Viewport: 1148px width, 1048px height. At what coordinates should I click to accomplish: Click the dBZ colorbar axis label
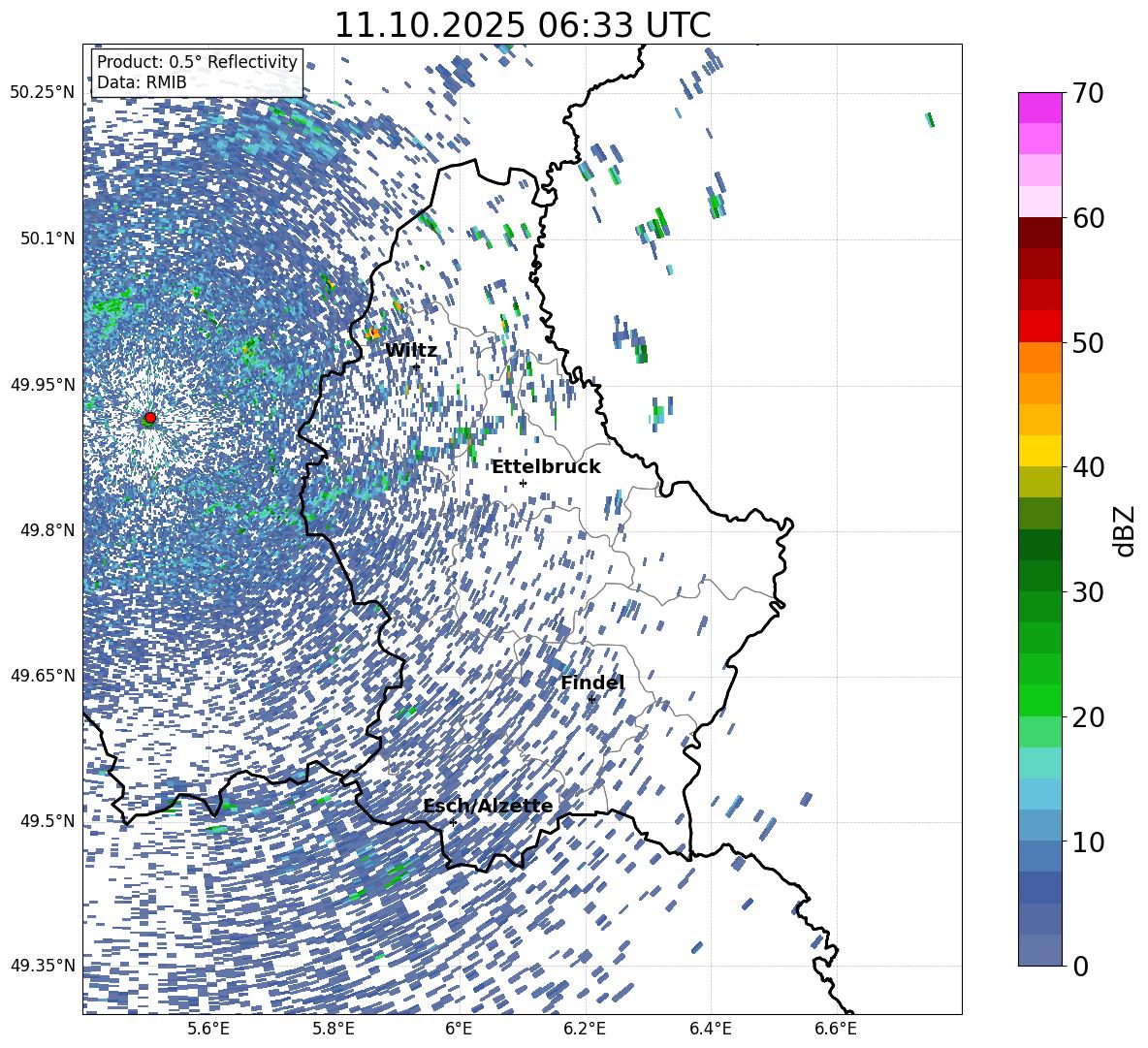(x=1126, y=530)
